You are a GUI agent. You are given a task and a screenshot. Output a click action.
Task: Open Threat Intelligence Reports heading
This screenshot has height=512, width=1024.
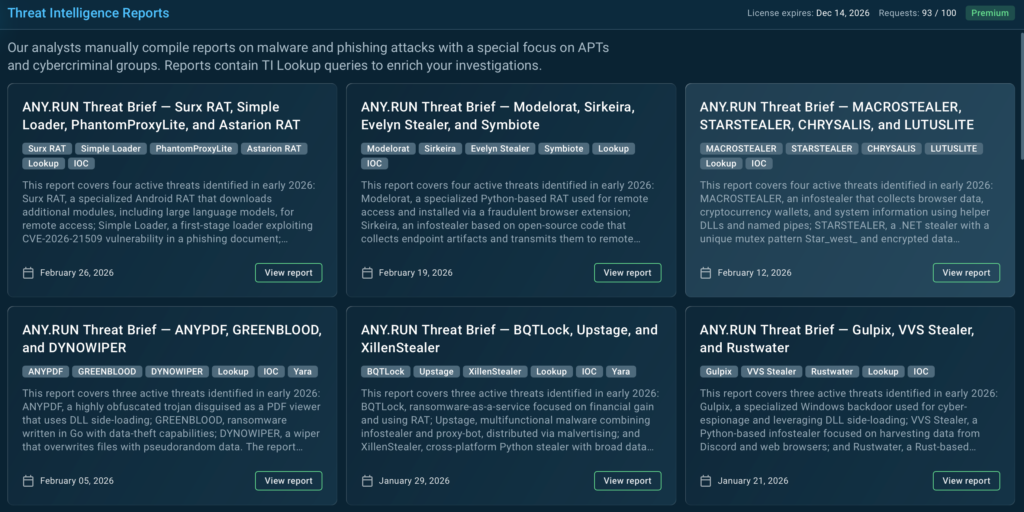point(88,13)
